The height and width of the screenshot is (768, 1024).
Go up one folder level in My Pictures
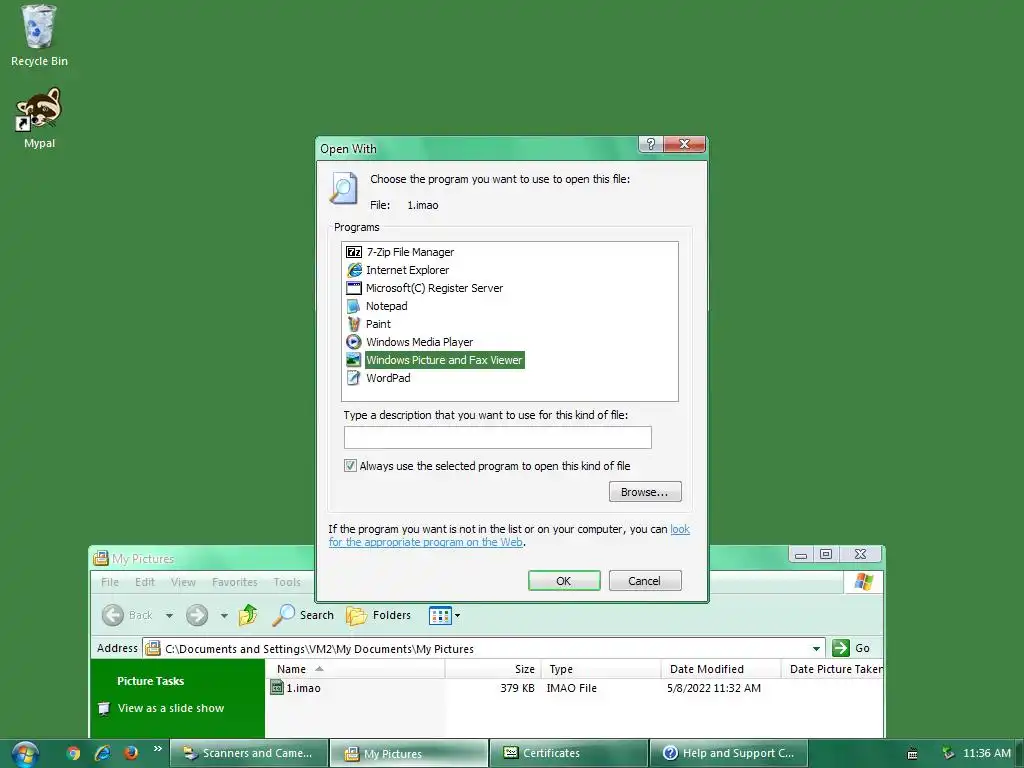(248, 615)
